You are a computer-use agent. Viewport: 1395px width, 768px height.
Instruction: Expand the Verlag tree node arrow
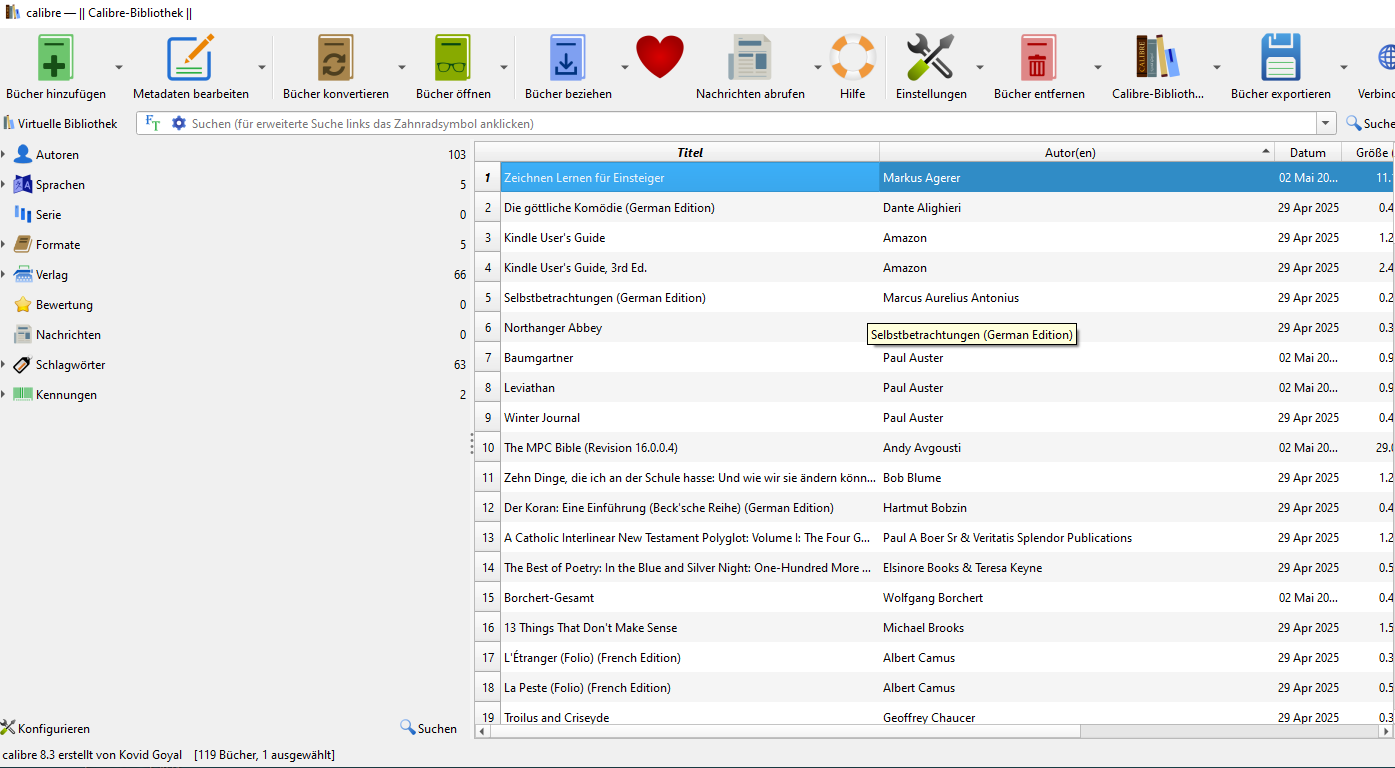point(4,275)
